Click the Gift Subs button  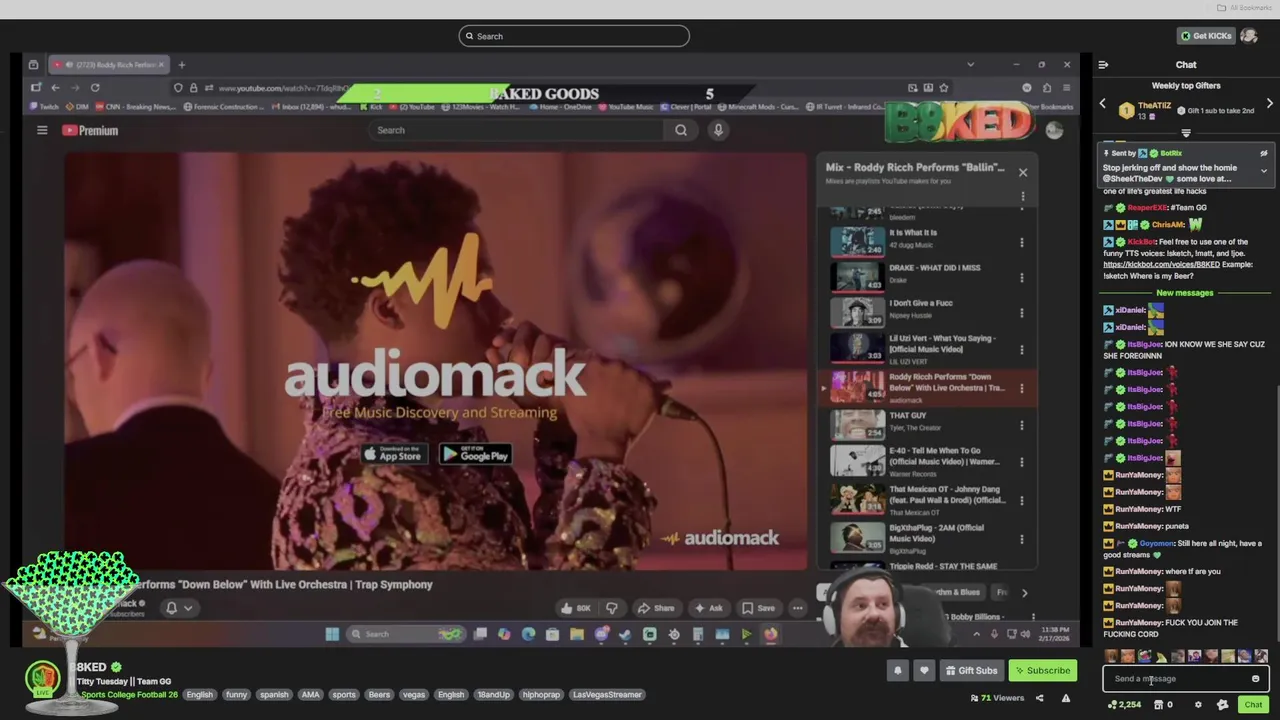(x=970, y=671)
